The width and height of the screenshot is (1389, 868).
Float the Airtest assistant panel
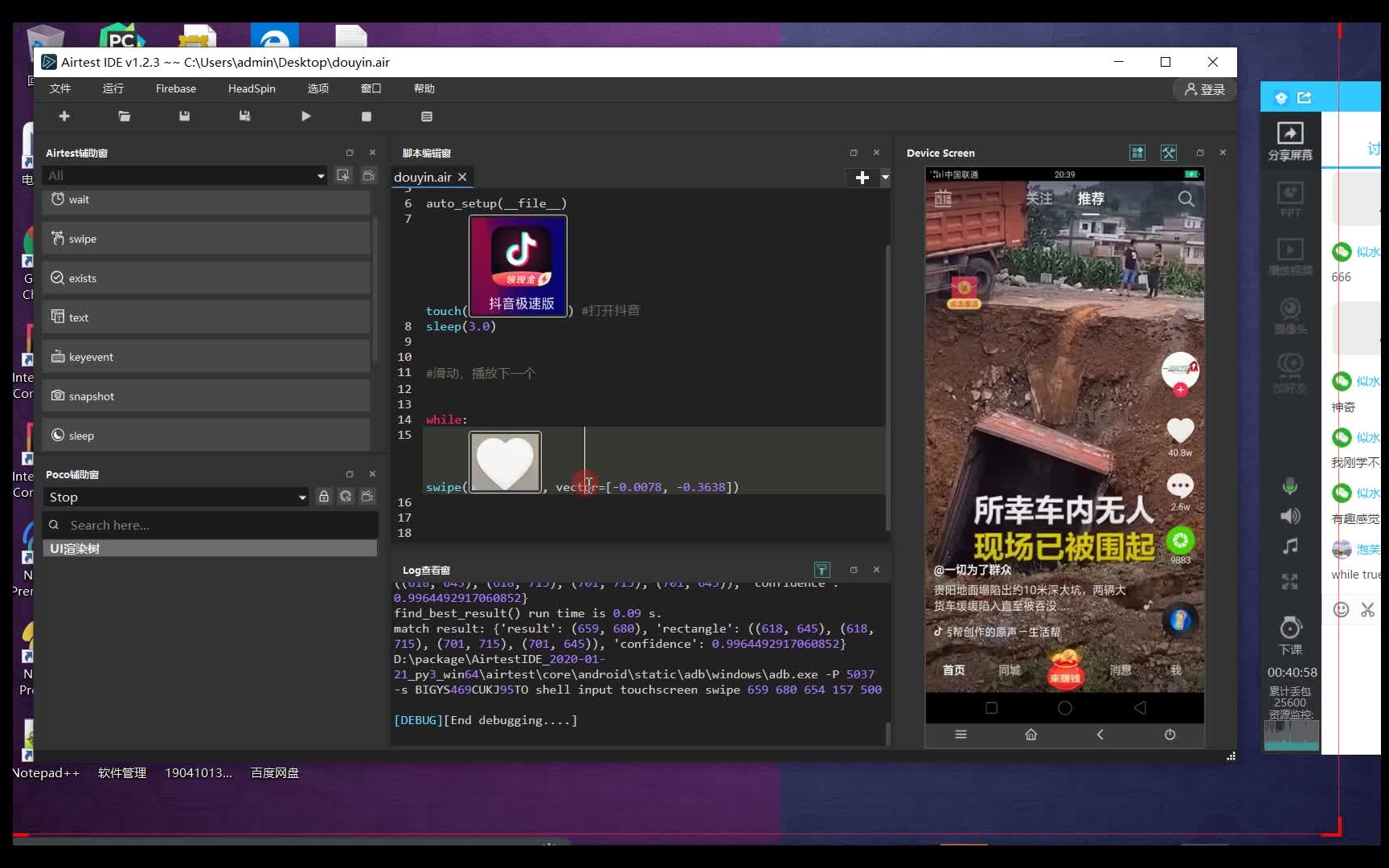tap(350, 153)
